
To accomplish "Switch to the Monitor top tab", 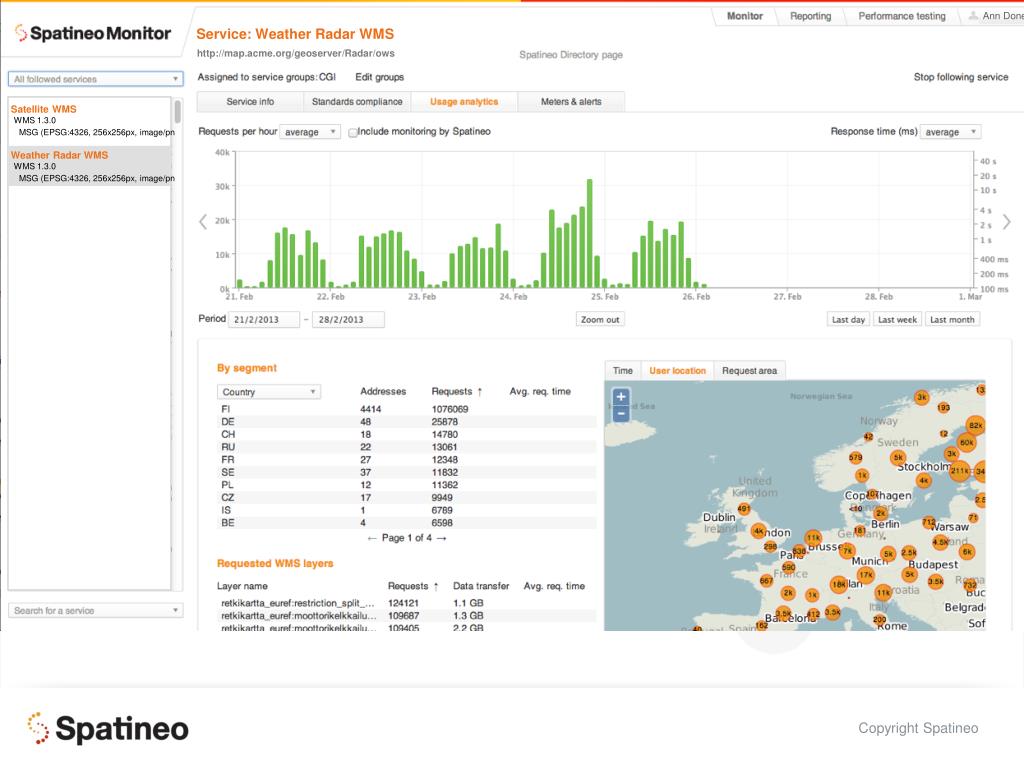I will 744,16.
